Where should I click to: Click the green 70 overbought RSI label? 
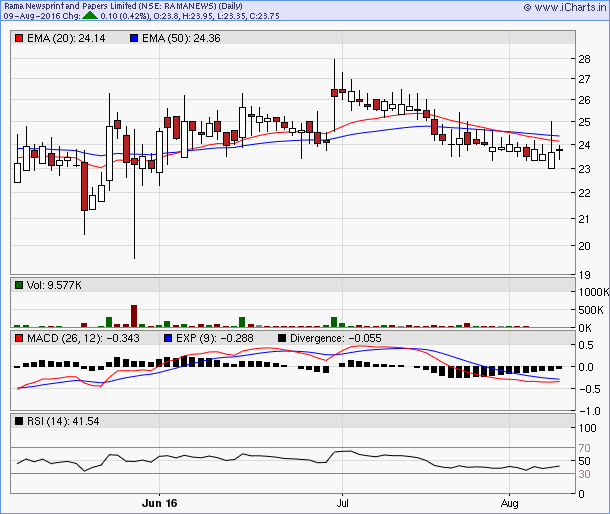click(x=584, y=448)
